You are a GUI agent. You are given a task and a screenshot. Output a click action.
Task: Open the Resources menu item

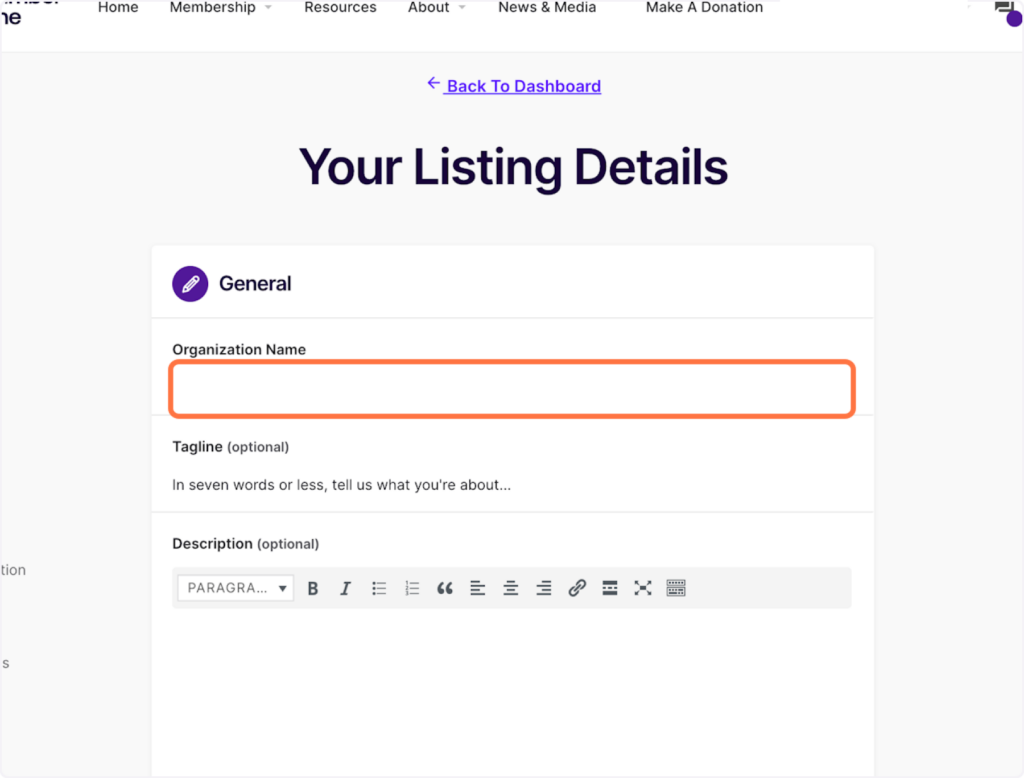coord(340,7)
